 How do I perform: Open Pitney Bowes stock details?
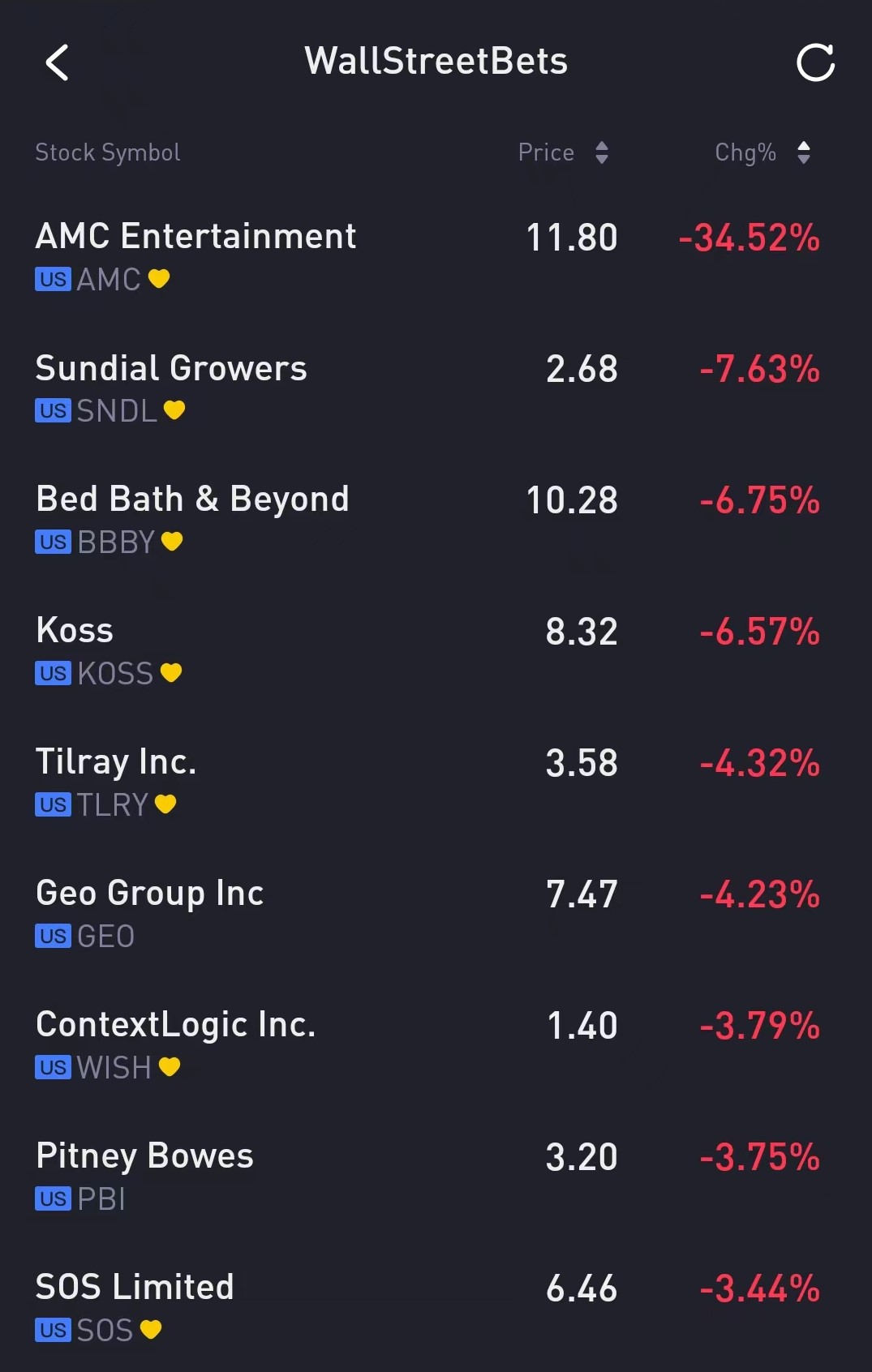[x=436, y=1176]
